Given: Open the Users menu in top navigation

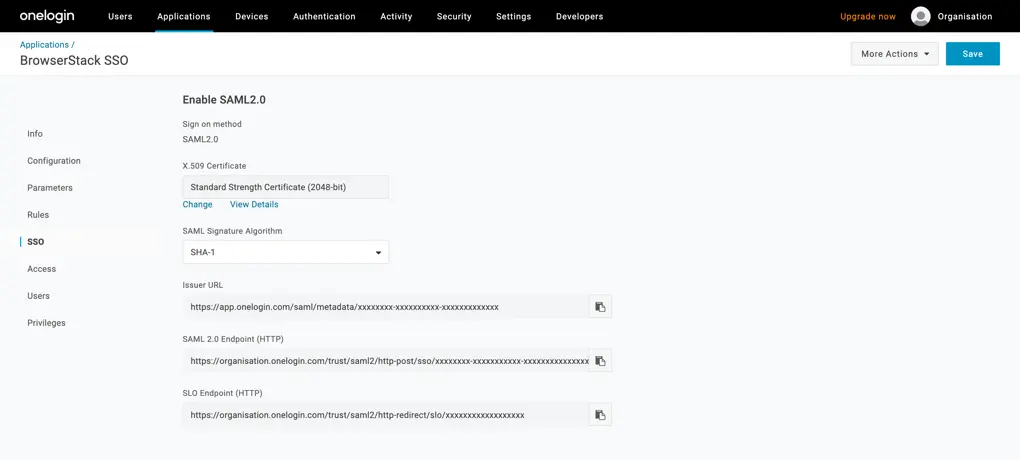Looking at the screenshot, I should point(120,17).
